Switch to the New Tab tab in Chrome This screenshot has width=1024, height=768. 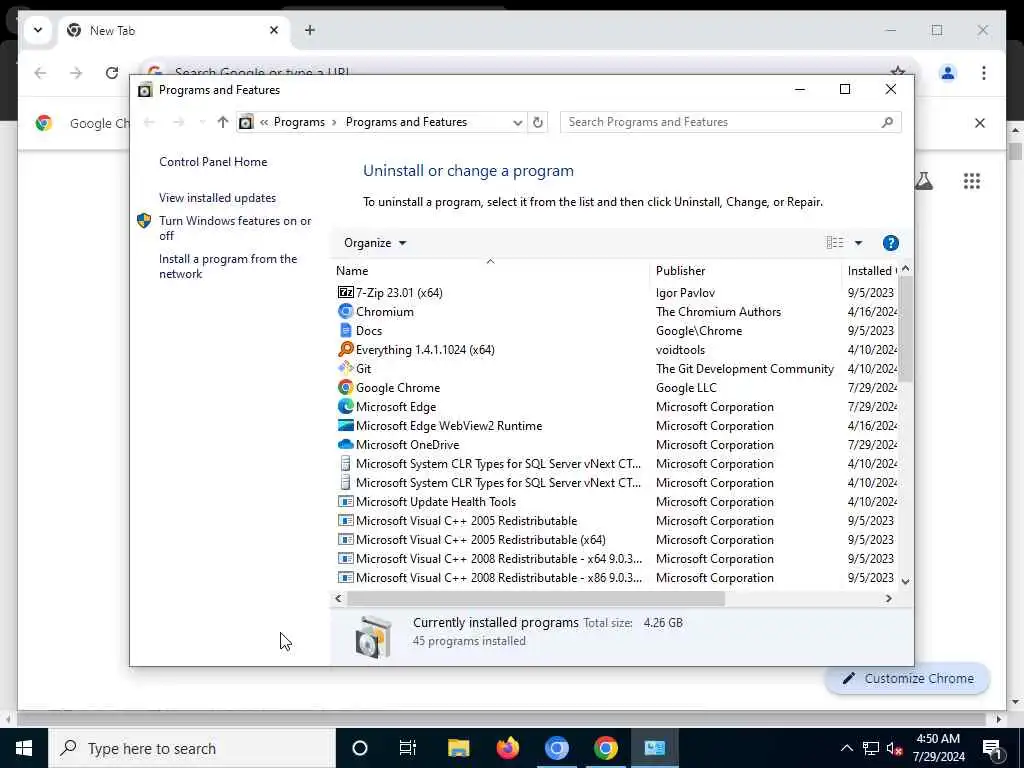[174, 31]
